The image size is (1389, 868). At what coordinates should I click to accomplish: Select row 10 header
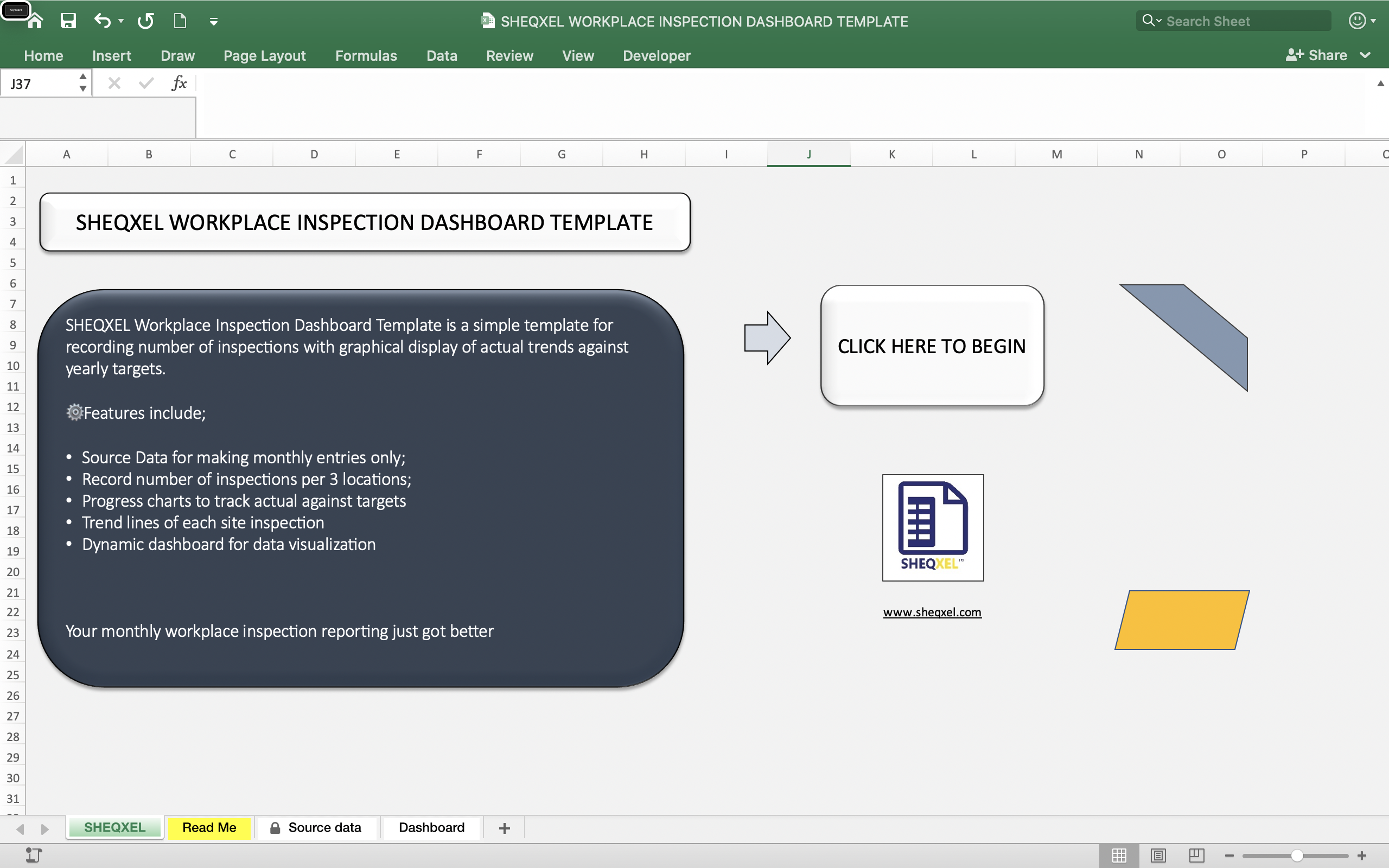click(12, 366)
